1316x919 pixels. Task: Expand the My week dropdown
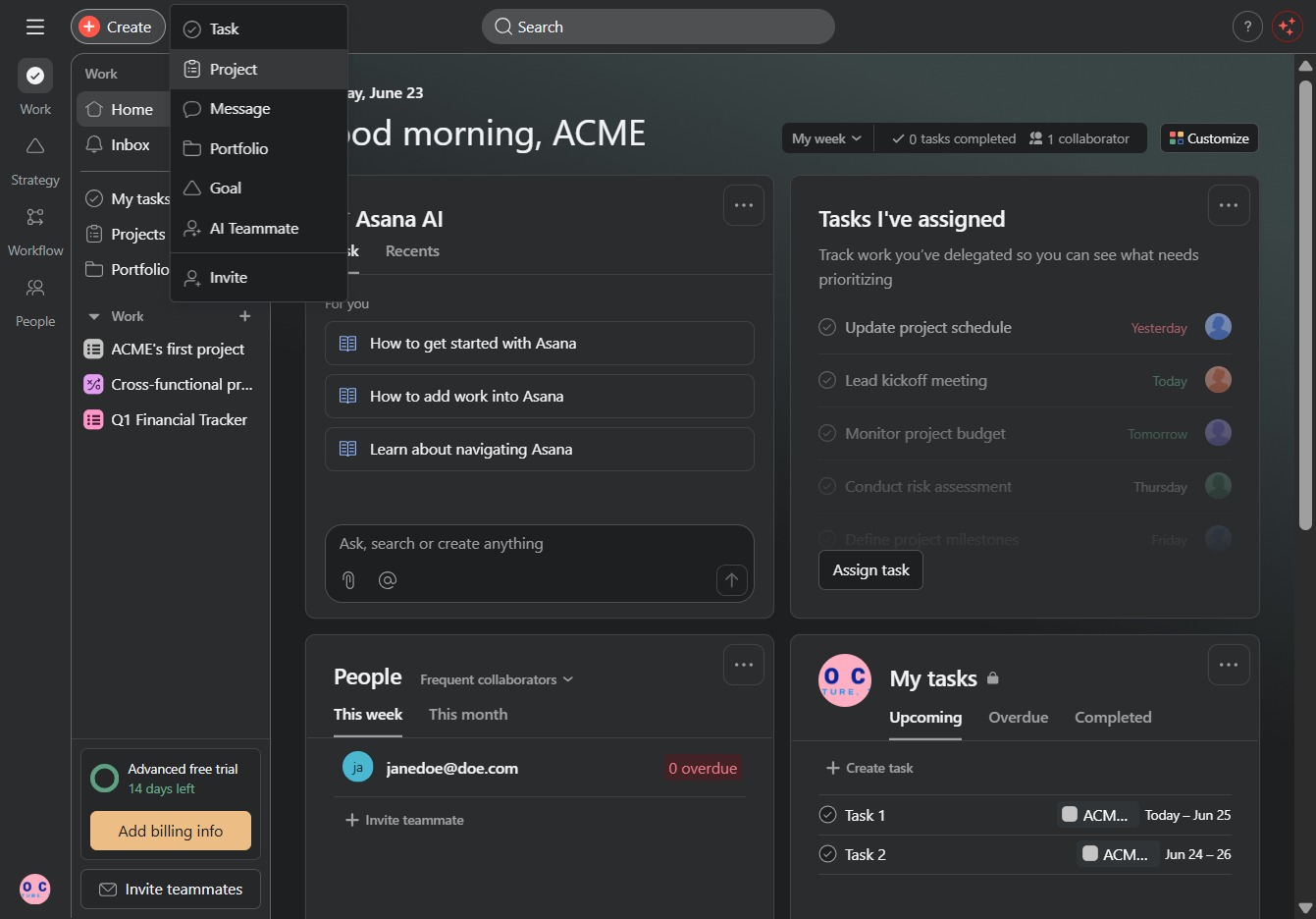click(827, 138)
